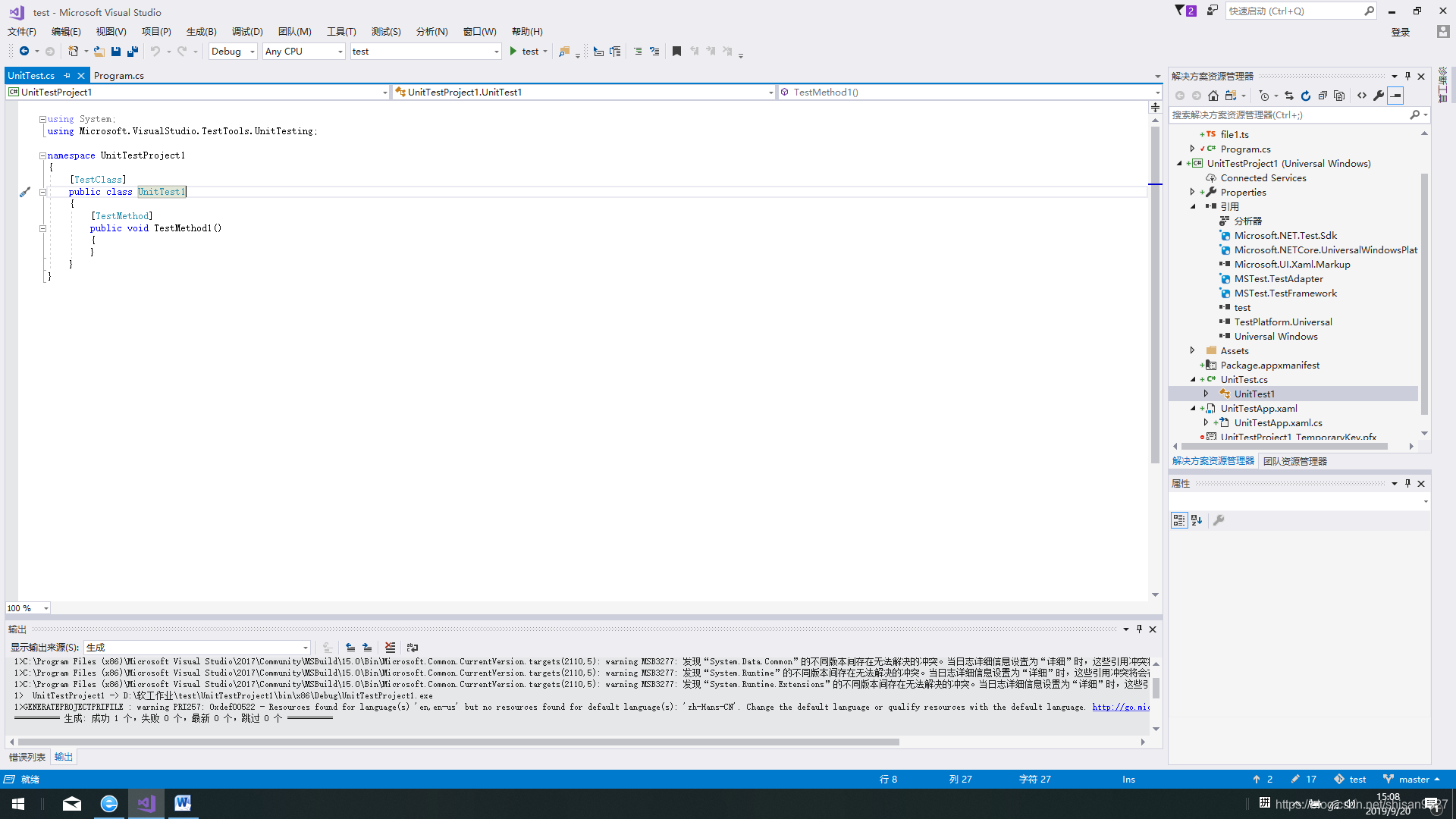This screenshot has width=1456, height=819.
Task: Click the 17 pending changes indicator
Action: point(1304,780)
